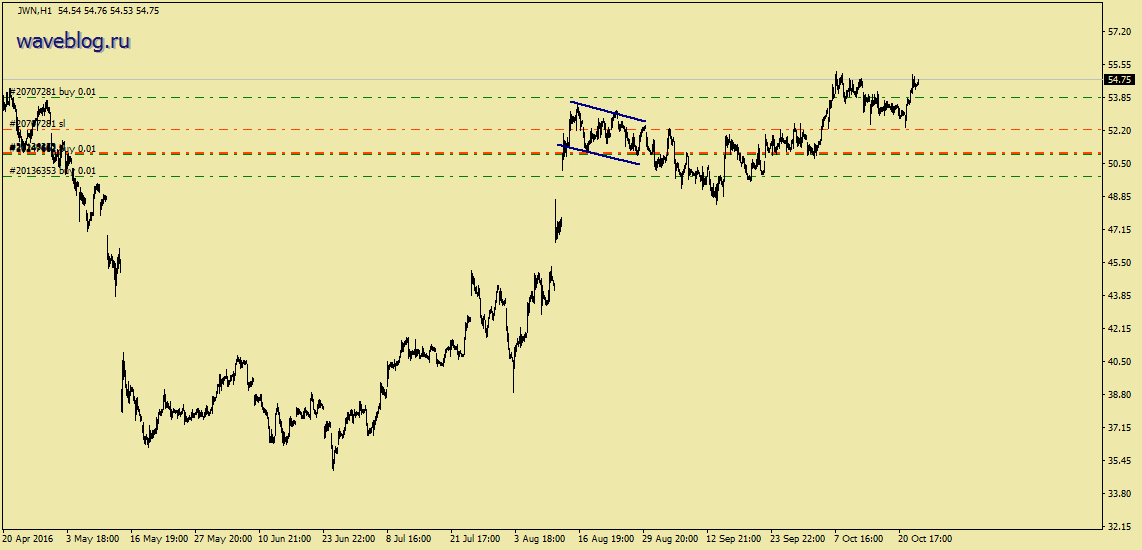The width and height of the screenshot is (1142, 550).
Task: Click the 20 Oct 17:00 time label
Action: pyautogui.click(x=926, y=539)
